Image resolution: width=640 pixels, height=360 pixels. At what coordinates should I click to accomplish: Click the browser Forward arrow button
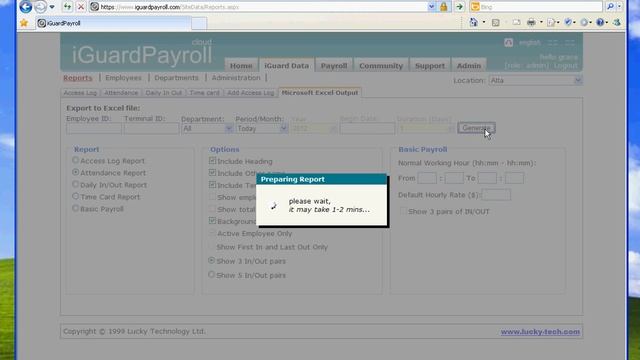[x=40, y=7]
